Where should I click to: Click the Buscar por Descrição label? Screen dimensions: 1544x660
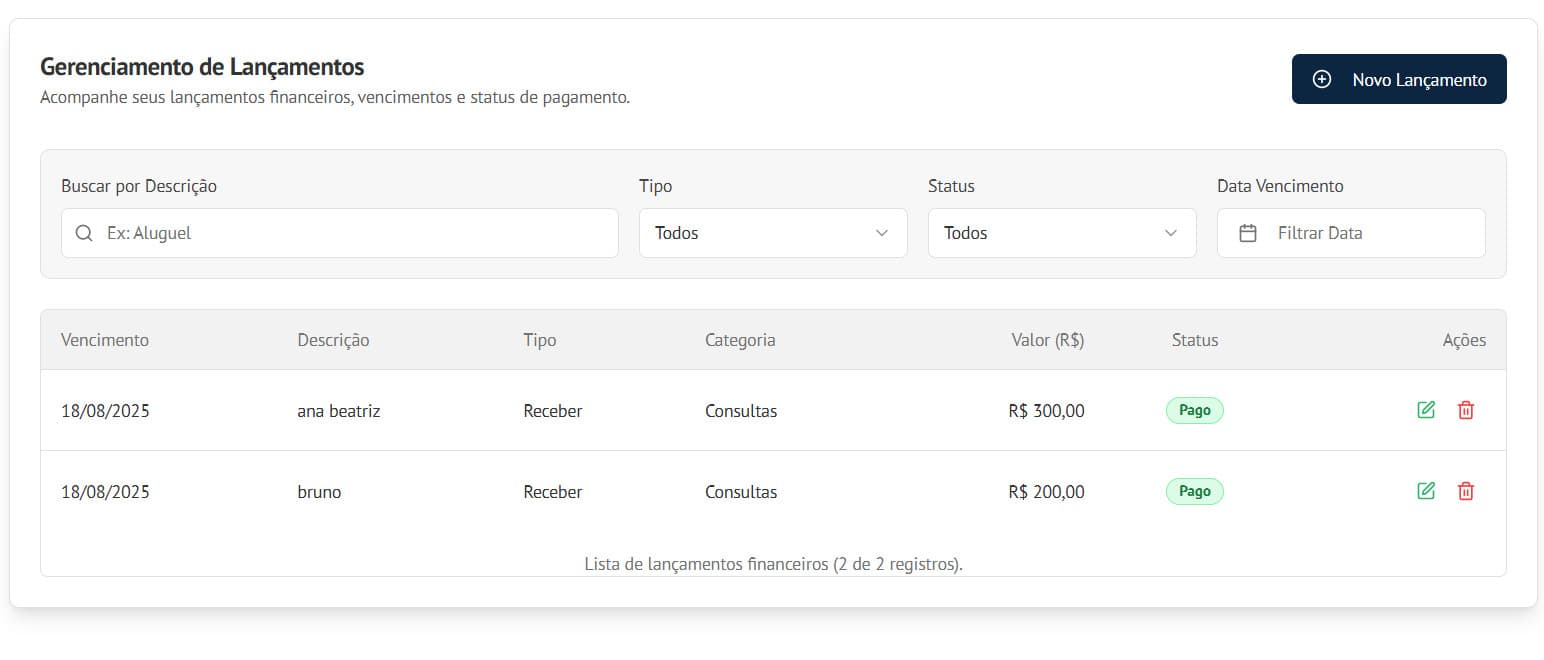click(x=139, y=186)
